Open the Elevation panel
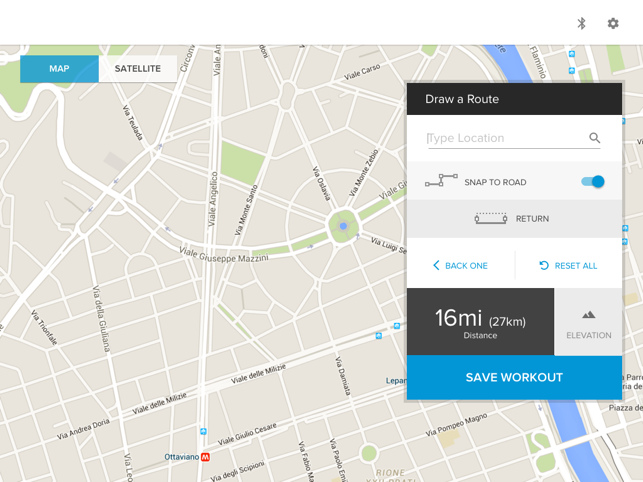This screenshot has height=482, width=643. click(588, 322)
